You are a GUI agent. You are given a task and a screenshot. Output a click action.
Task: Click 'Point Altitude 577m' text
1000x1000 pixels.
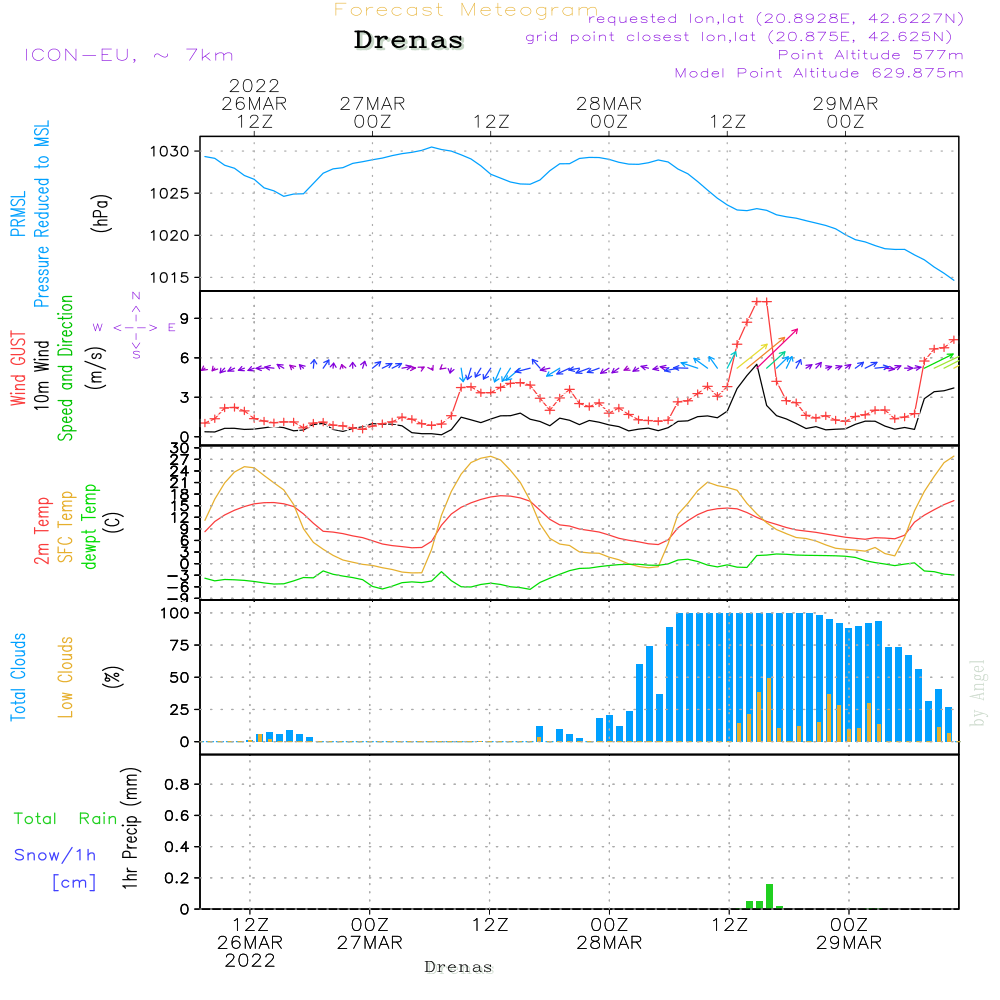(x=871, y=55)
